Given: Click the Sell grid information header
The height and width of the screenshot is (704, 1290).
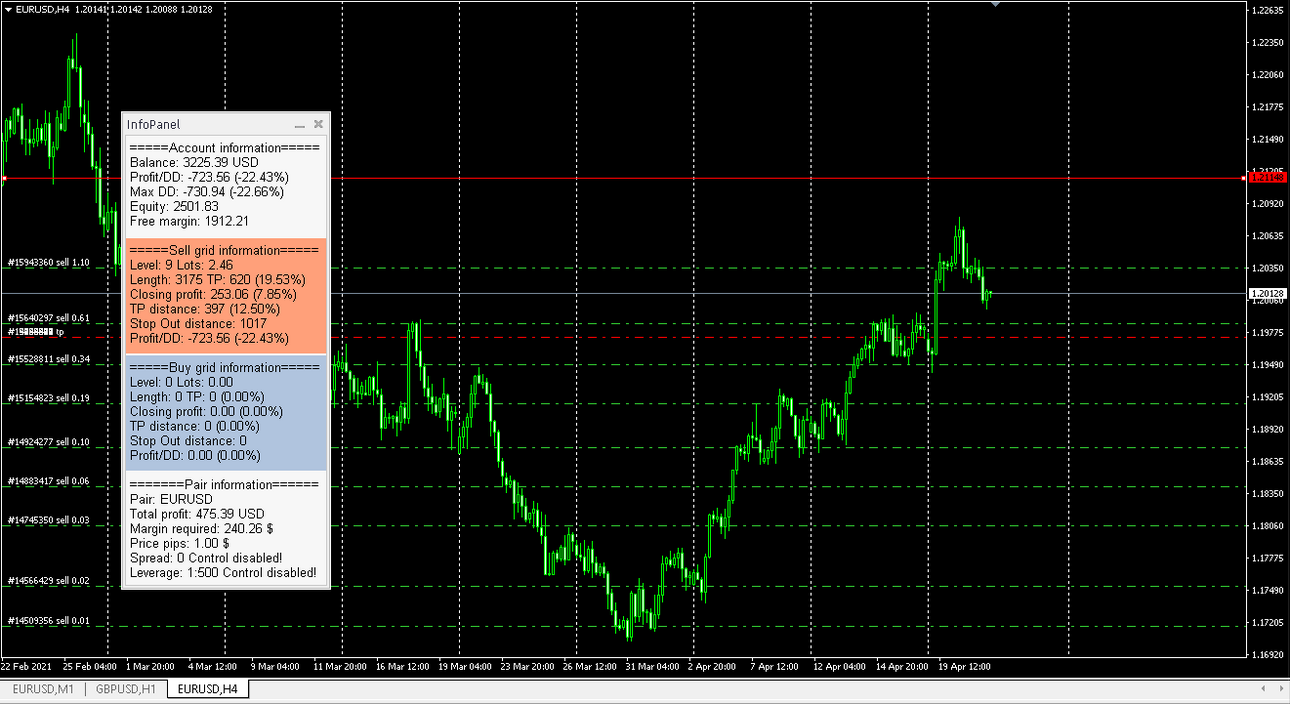Looking at the screenshot, I should (x=224, y=250).
